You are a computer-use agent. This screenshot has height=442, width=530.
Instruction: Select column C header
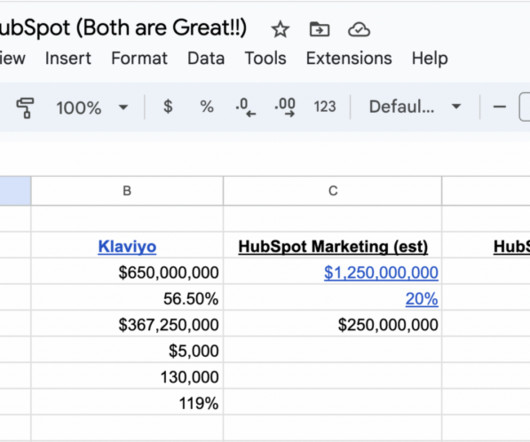coord(333,191)
